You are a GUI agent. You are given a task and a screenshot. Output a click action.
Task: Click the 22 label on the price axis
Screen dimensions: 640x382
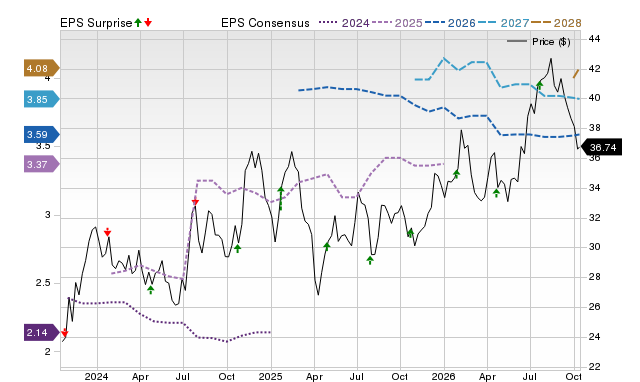click(594, 366)
